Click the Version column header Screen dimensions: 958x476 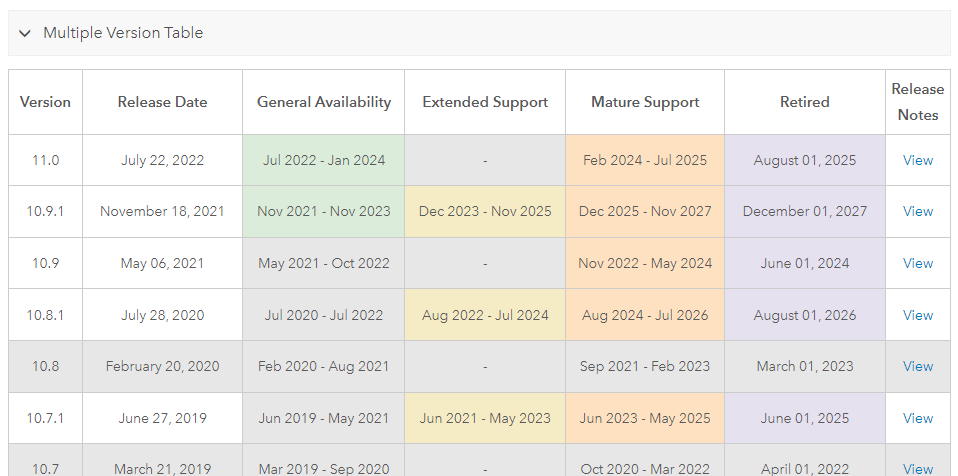45,102
